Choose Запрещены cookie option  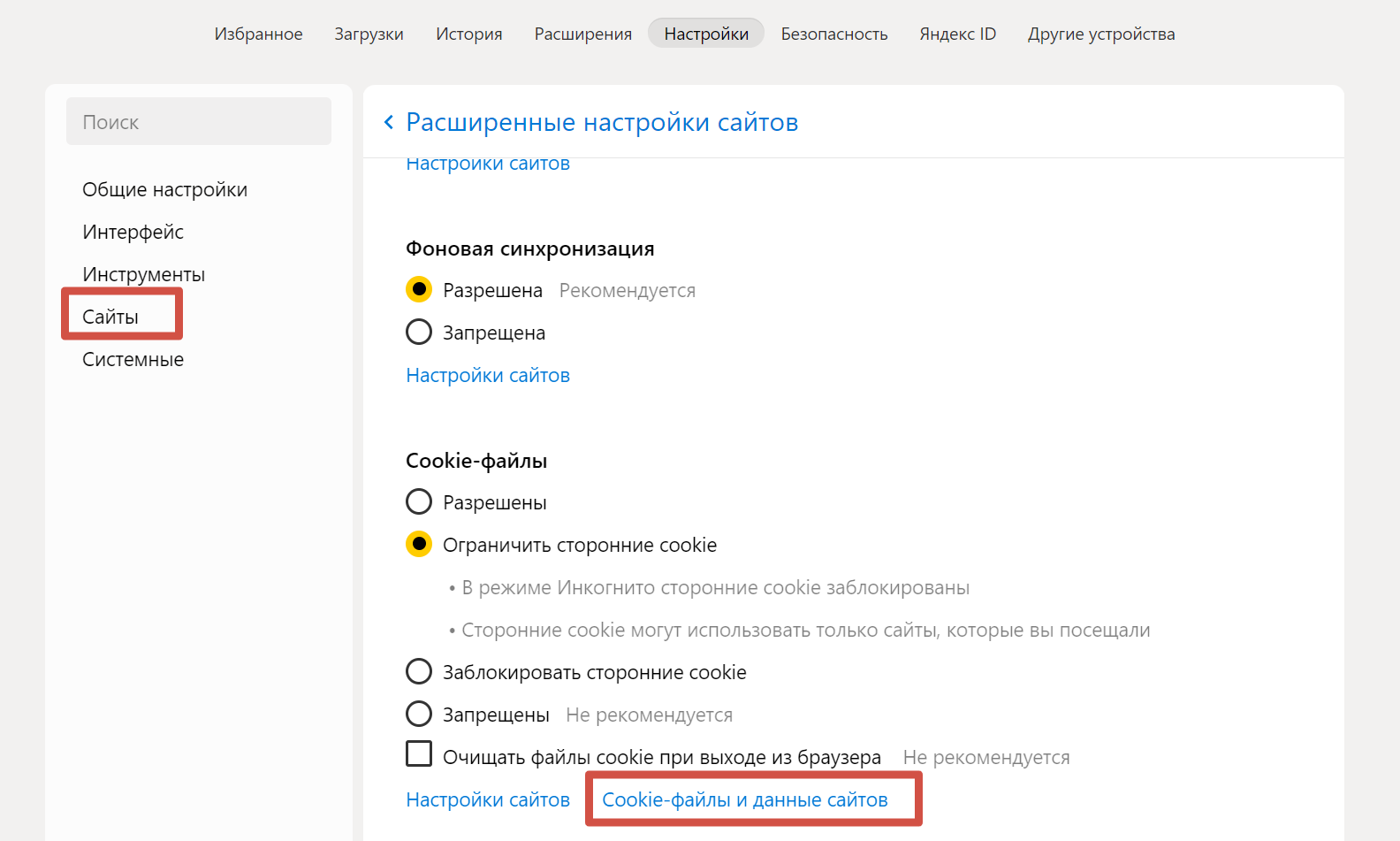(419, 714)
